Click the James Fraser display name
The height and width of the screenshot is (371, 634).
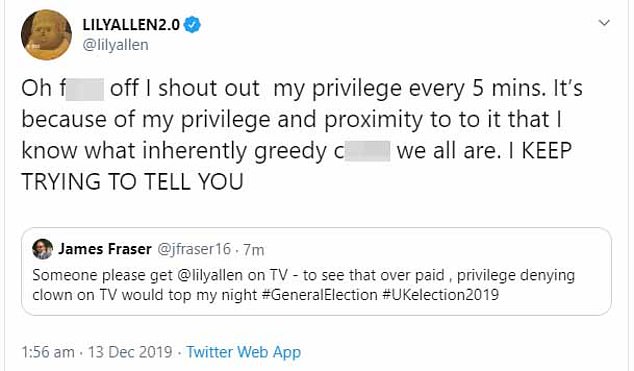pos(105,249)
